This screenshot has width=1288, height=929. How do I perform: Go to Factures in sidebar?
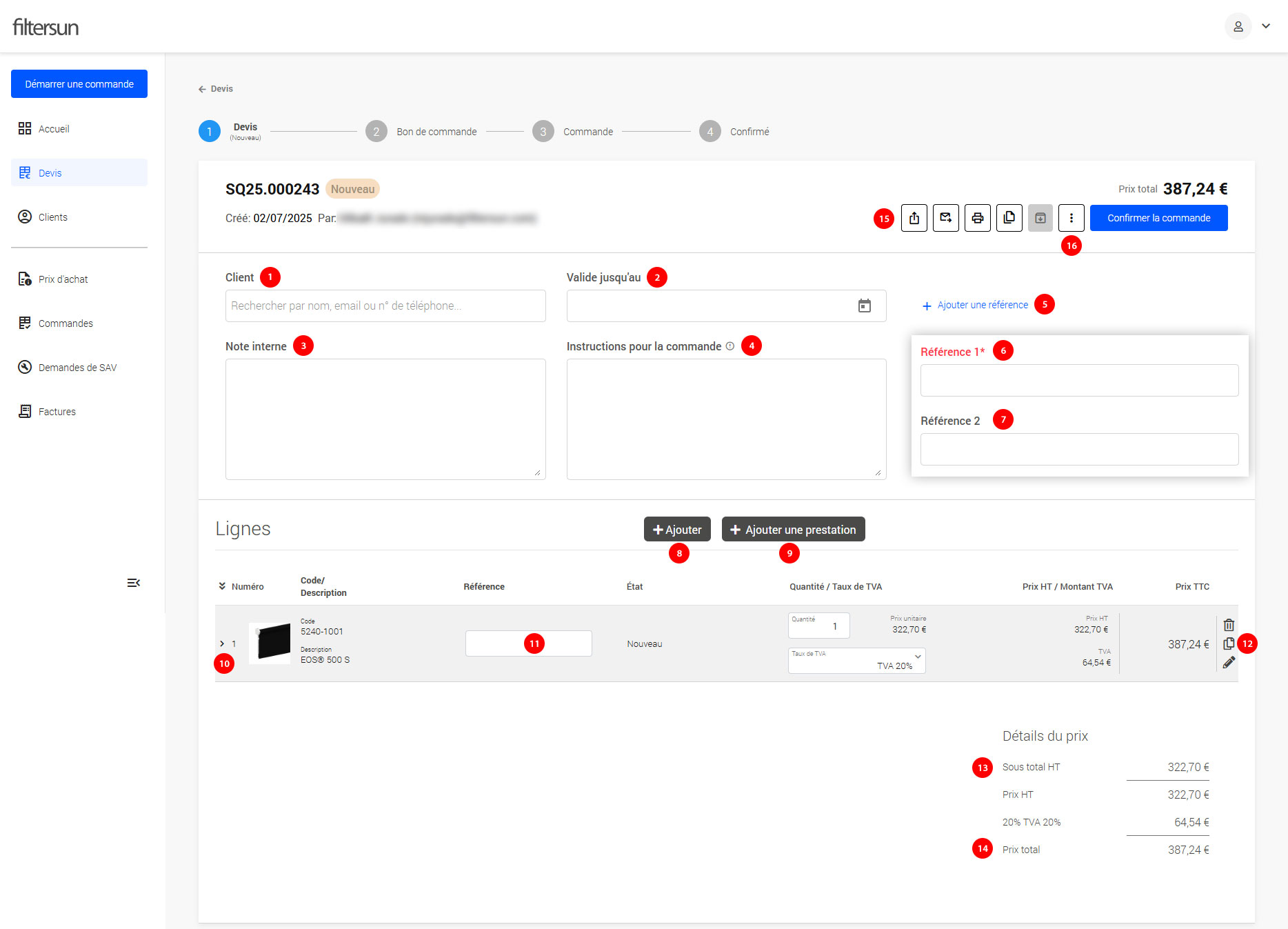(57, 412)
